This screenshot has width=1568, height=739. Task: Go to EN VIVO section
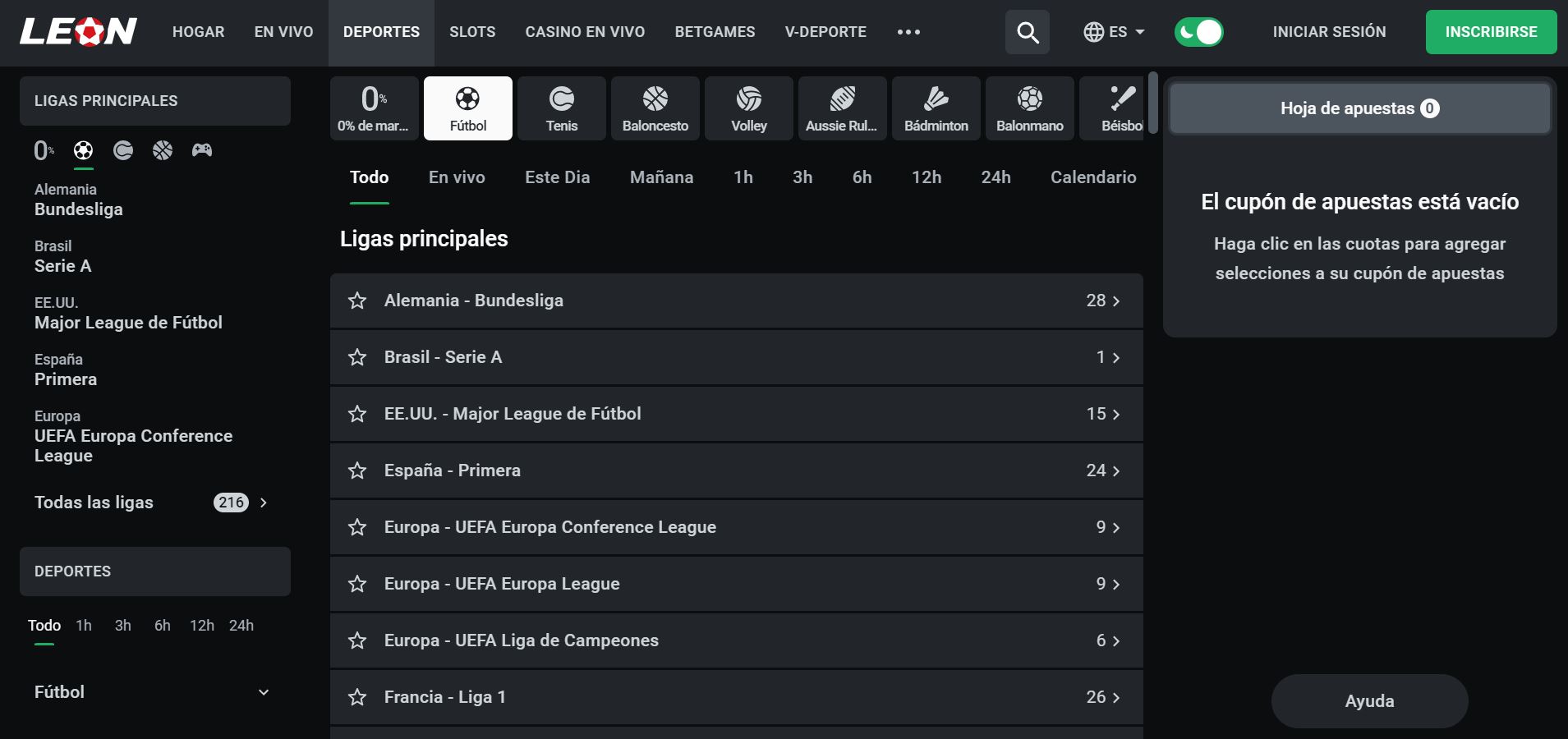point(283,32)
